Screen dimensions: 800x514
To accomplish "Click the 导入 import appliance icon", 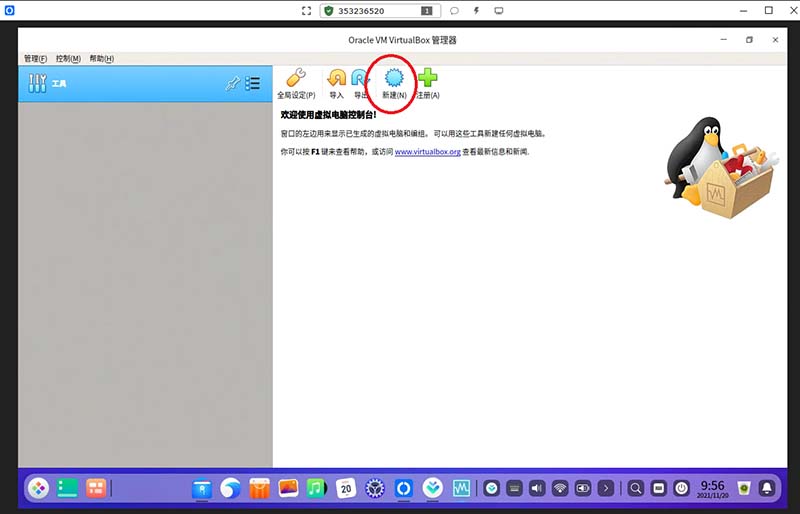I will tap(336, 83).
